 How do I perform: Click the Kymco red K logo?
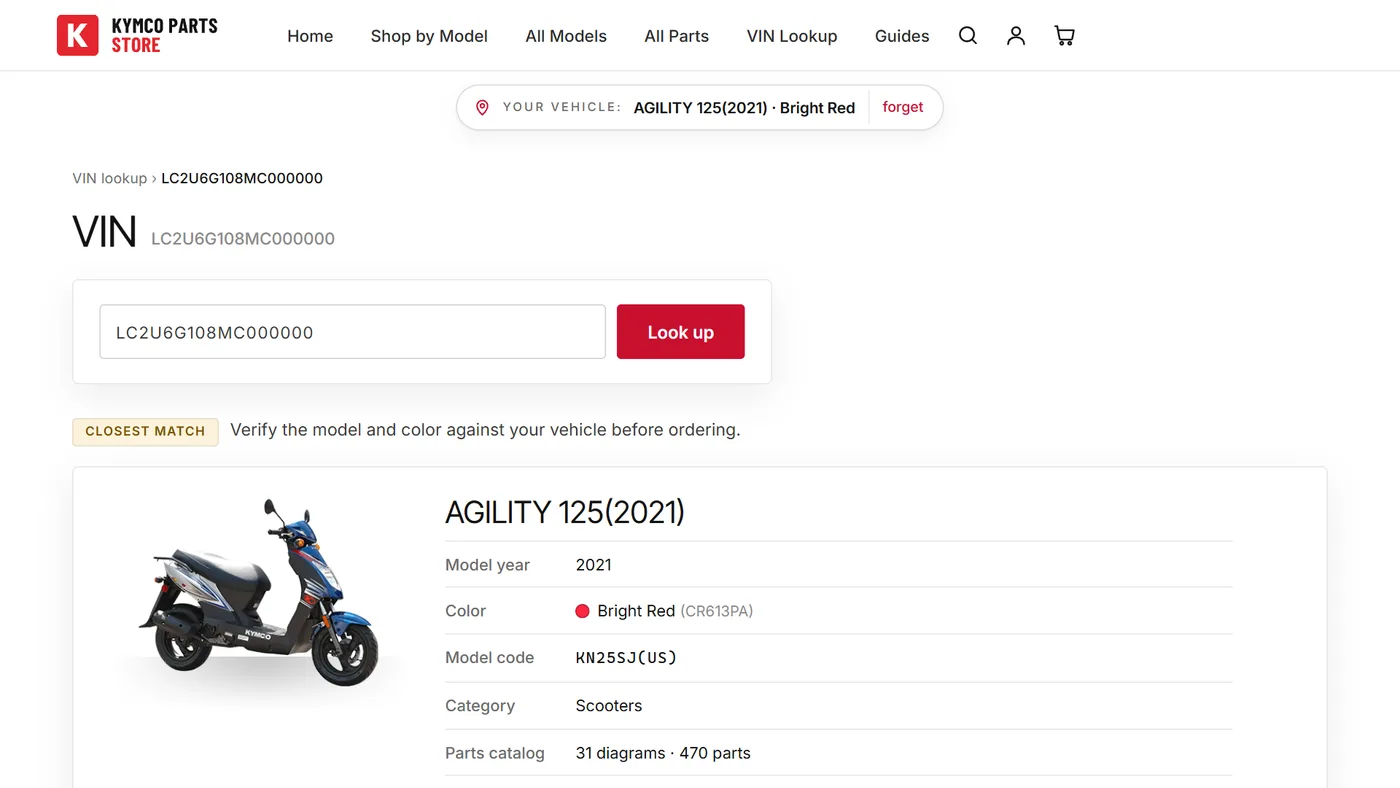click(x=78, y=35)
